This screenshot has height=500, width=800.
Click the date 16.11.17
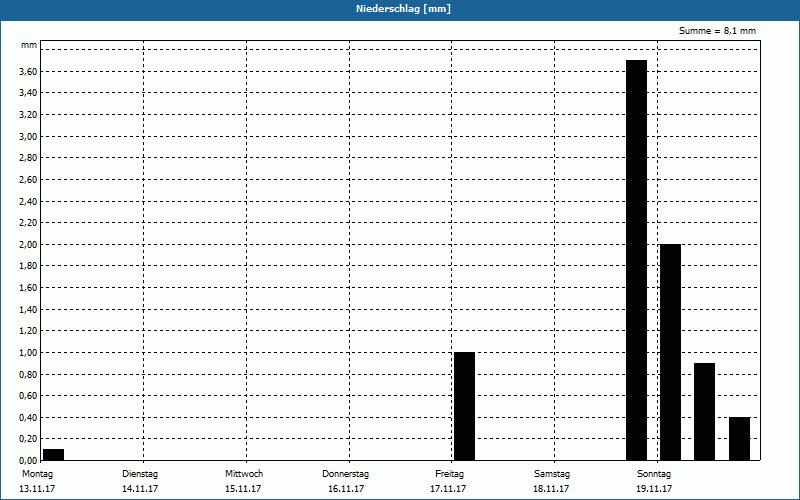(x=346, y=489)
